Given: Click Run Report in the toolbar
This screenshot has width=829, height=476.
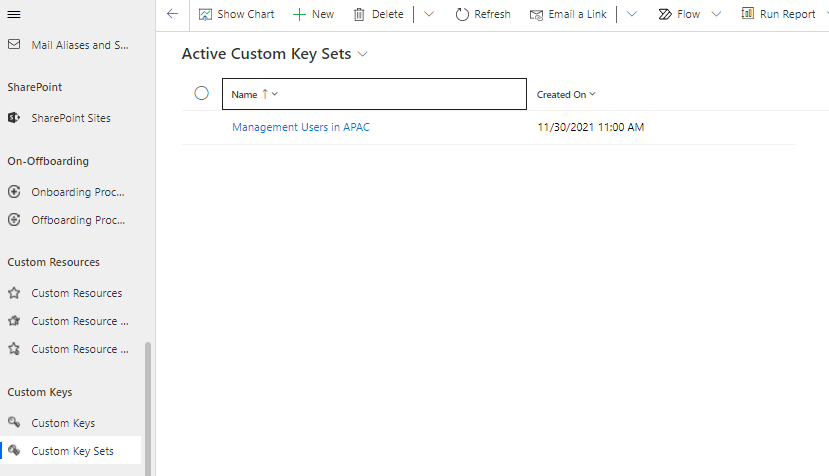Looking at the screenshot, I should point(778,14).
